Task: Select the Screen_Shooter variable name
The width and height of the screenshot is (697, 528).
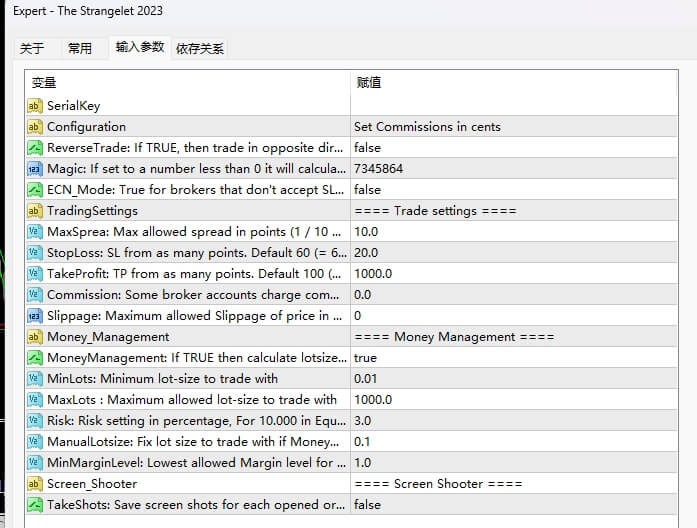Action: click(x=92, y=484)
